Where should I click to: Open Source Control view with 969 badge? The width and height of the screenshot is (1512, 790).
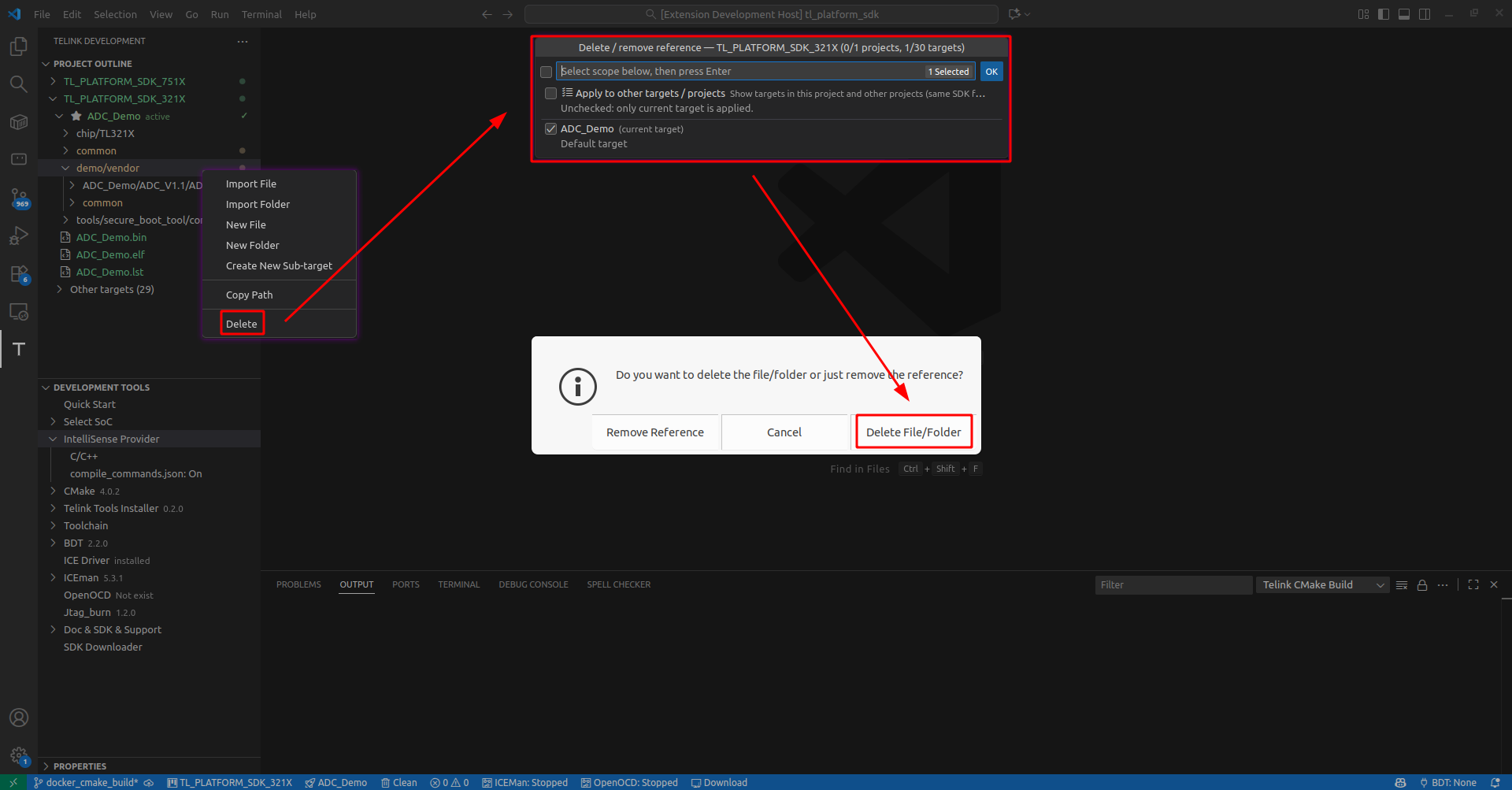(19, 198)
